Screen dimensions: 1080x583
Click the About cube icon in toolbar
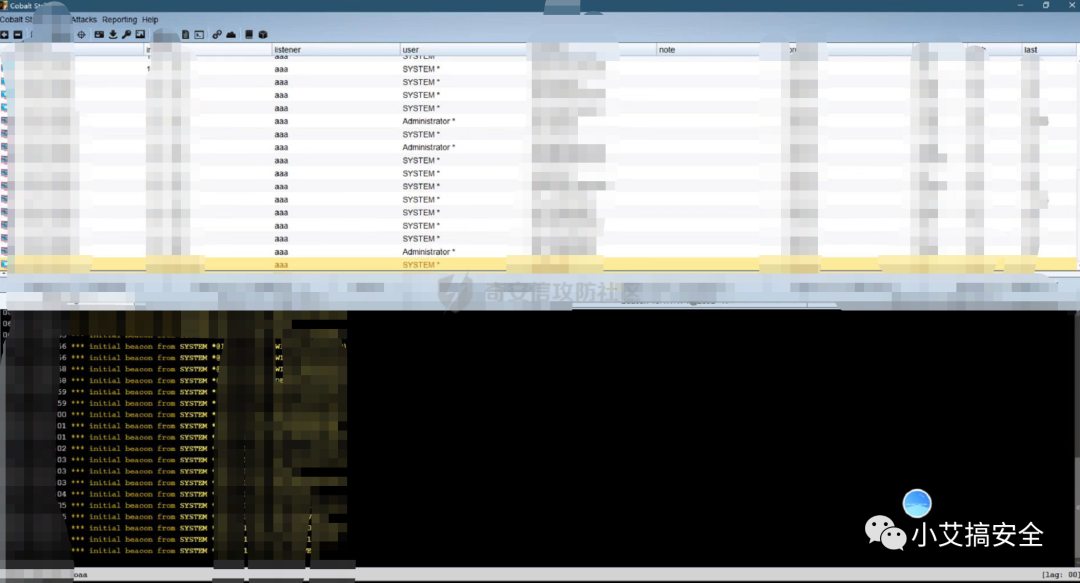[x=262, y=34]
